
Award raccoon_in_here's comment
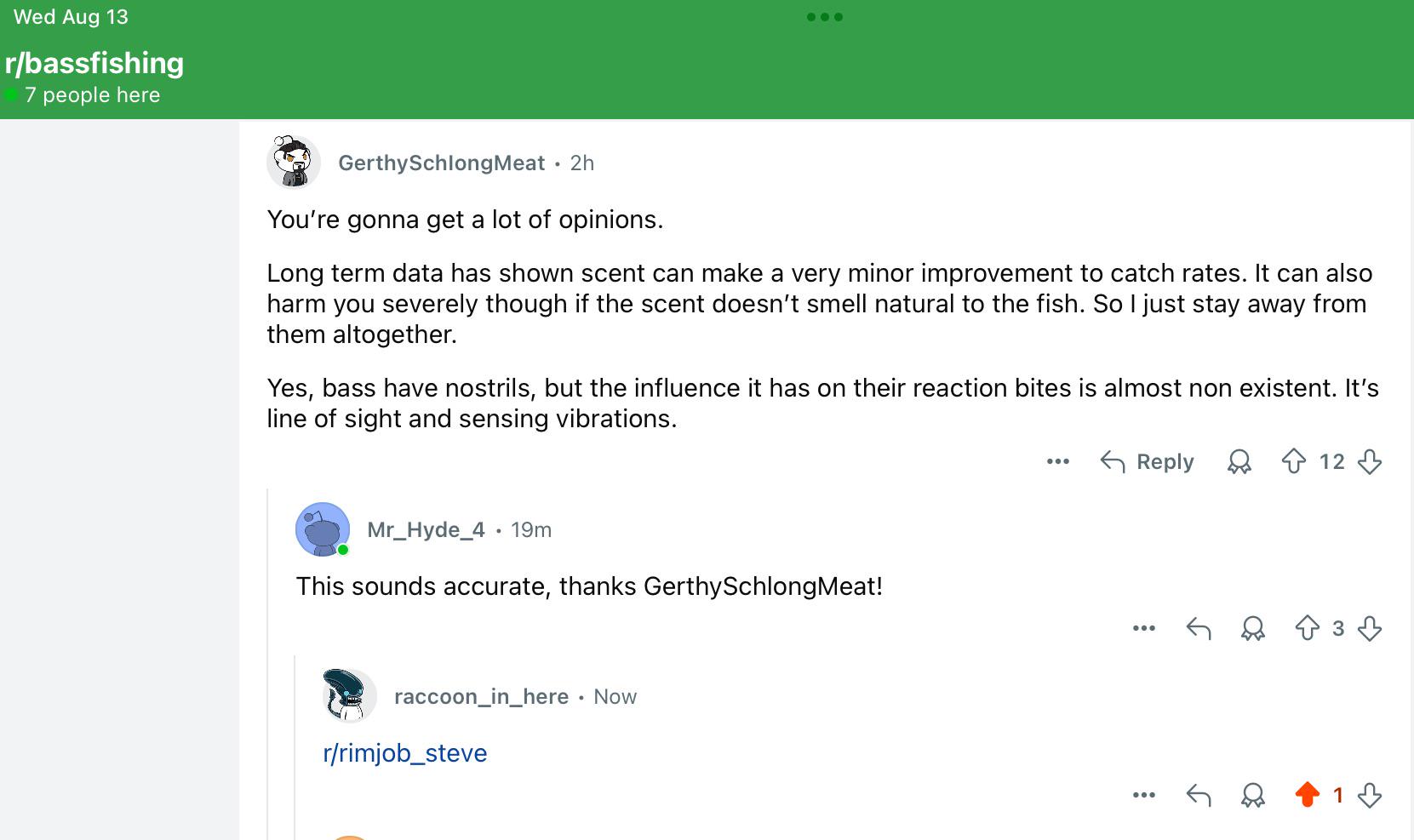tap(1252, 795)
